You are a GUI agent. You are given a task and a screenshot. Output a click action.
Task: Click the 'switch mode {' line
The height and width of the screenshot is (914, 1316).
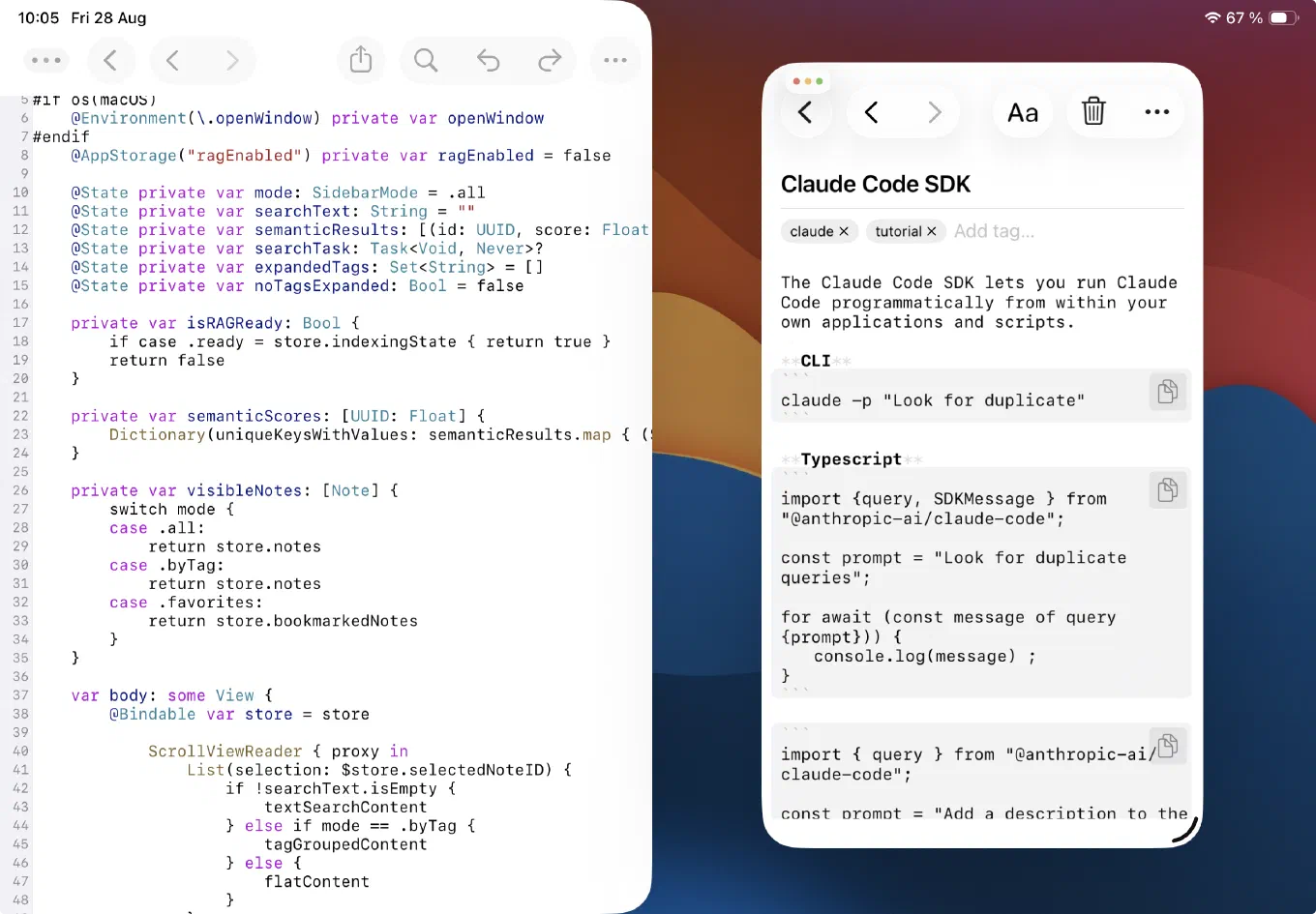[171, 510]
